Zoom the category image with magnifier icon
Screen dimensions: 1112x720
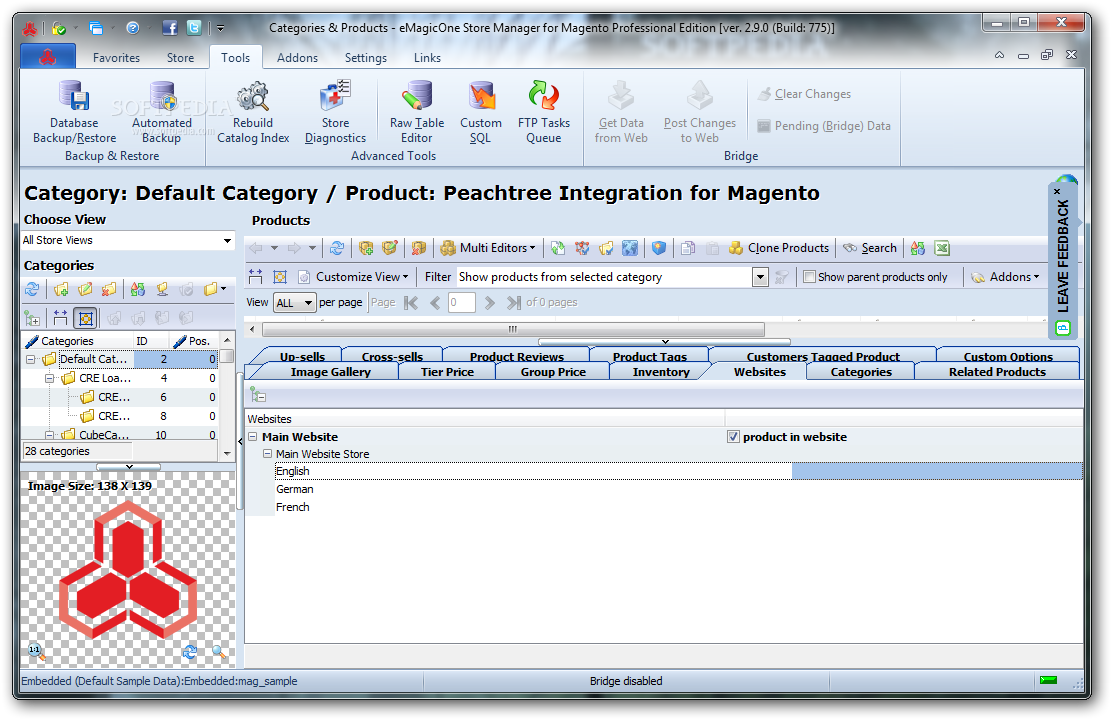point(218,651)
